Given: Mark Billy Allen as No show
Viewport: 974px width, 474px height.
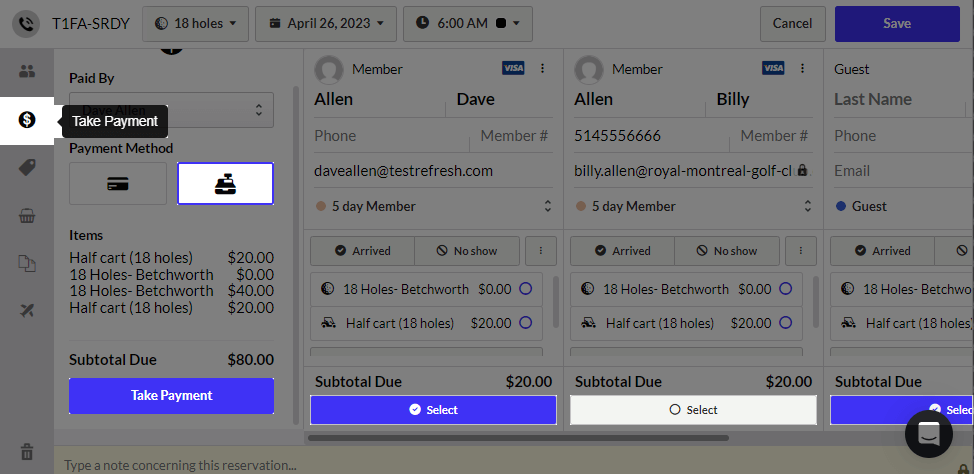Looking at the screenshot, I should point(727,251).
